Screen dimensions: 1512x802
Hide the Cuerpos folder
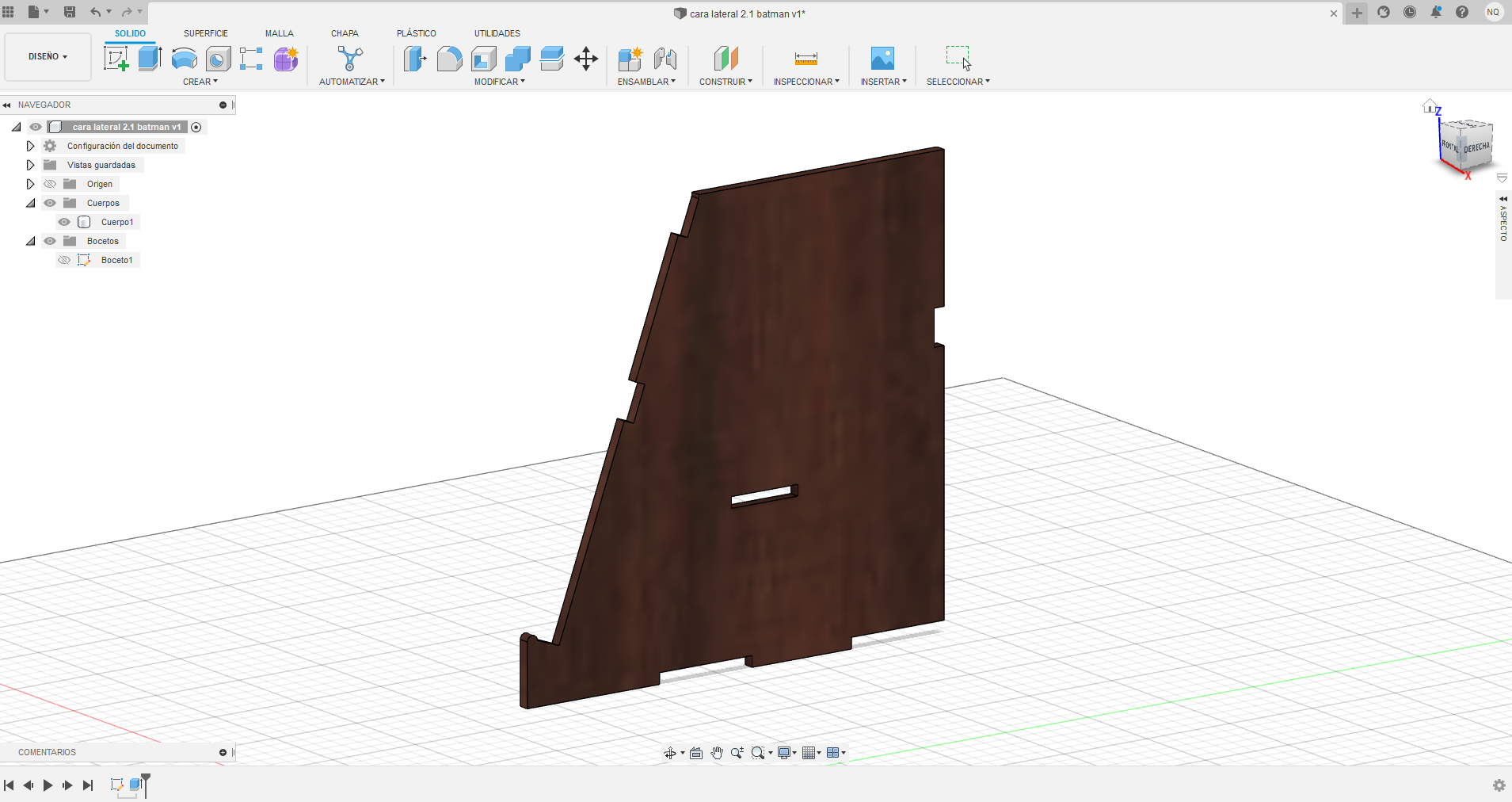tap(50, 203)
